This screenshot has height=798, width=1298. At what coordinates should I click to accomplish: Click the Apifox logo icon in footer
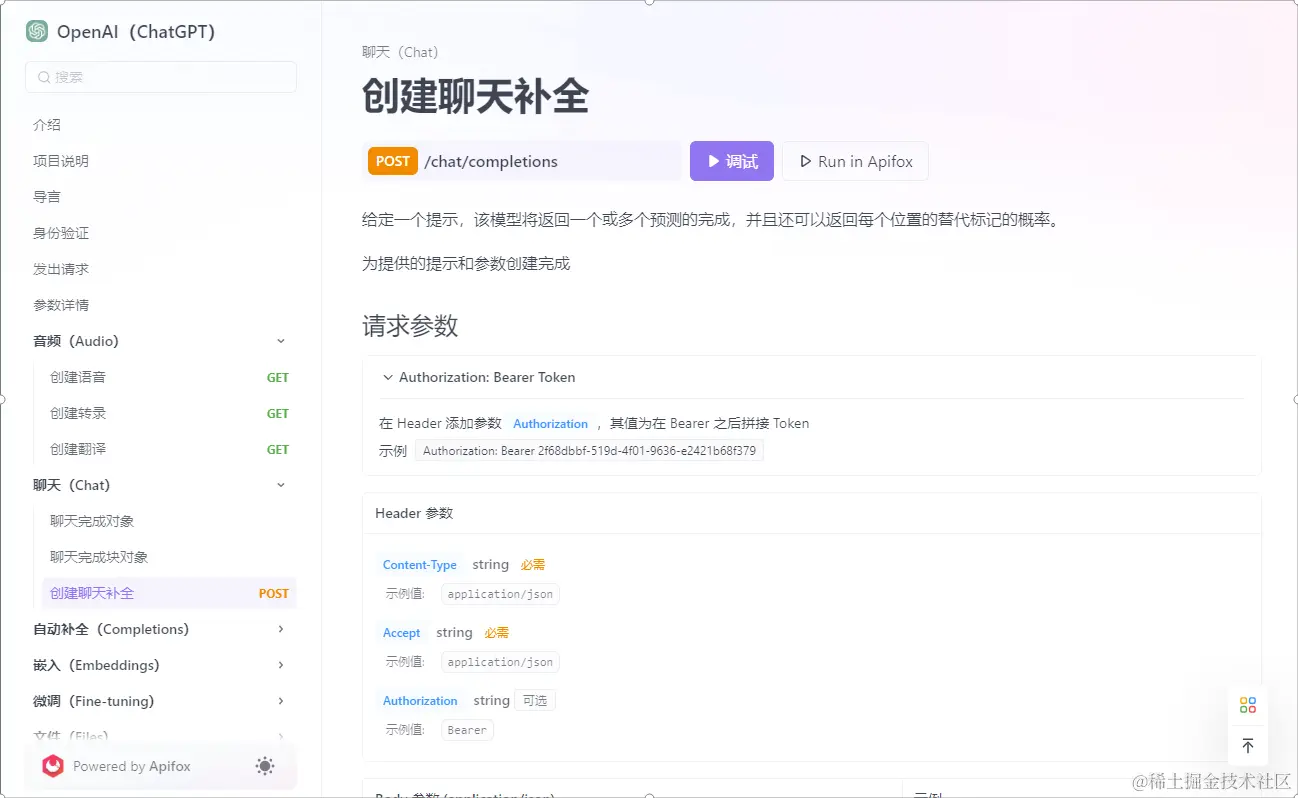(53, 766)
